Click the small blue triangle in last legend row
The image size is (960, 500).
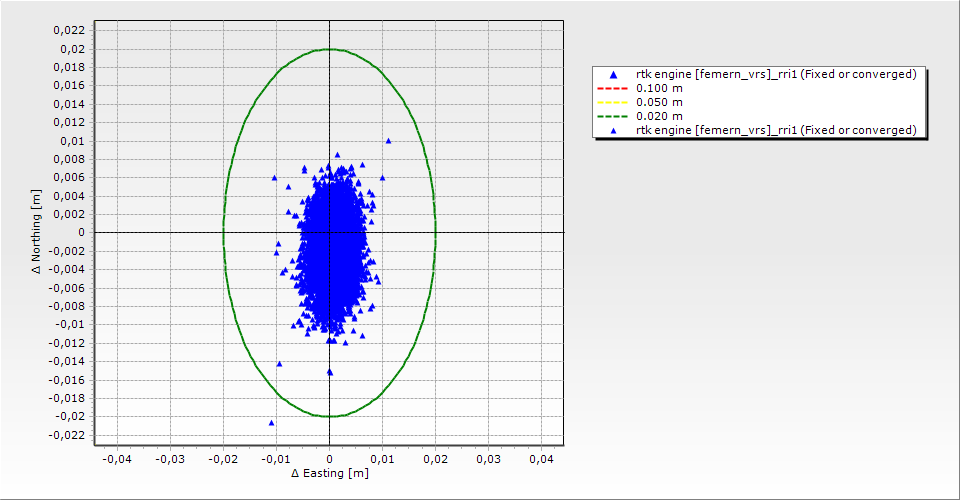[x=613, y=130]
